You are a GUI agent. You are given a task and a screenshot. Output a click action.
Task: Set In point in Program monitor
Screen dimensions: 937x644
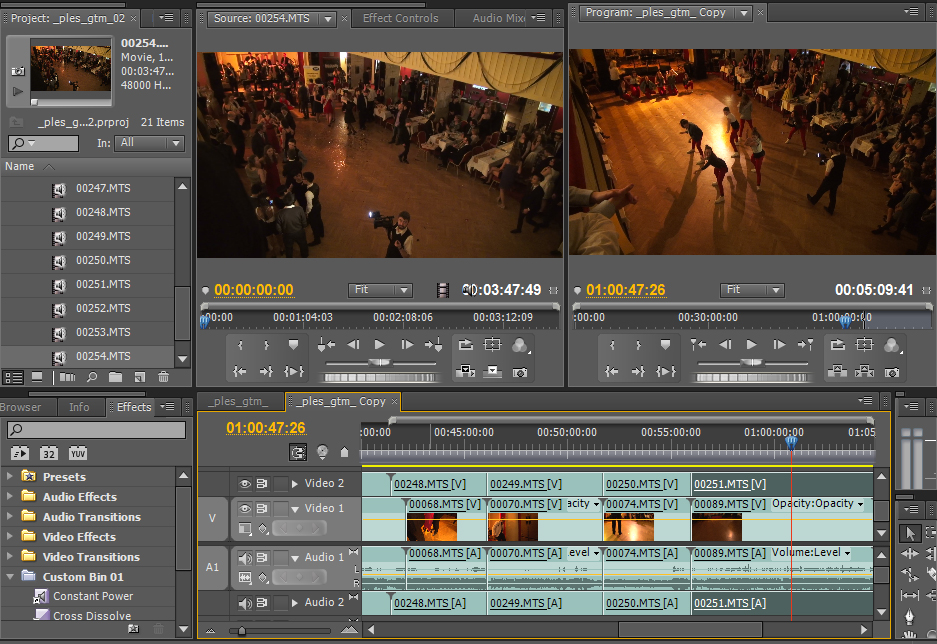612,345
